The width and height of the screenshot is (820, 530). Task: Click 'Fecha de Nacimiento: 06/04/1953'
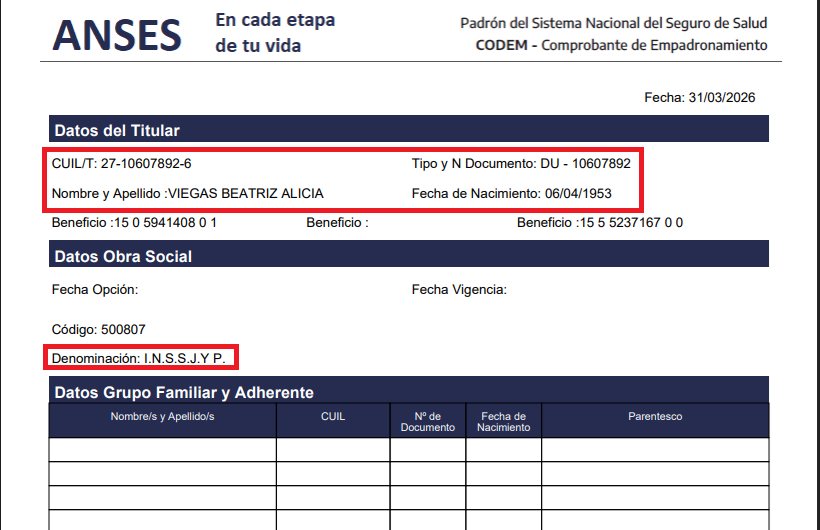[x=512, y=193]
